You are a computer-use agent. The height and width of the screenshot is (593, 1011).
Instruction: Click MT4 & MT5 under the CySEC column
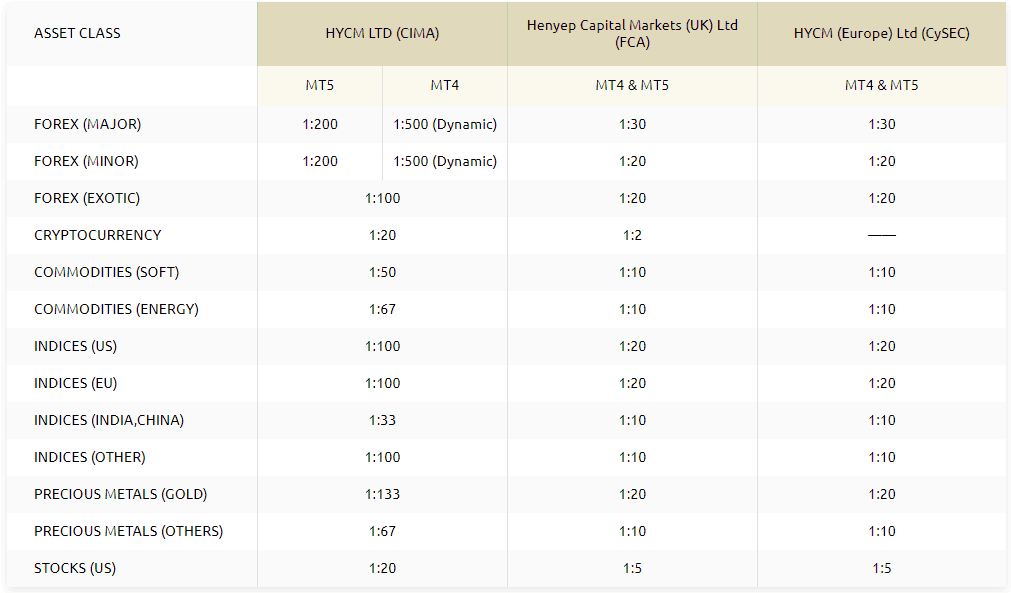point(881,85)
